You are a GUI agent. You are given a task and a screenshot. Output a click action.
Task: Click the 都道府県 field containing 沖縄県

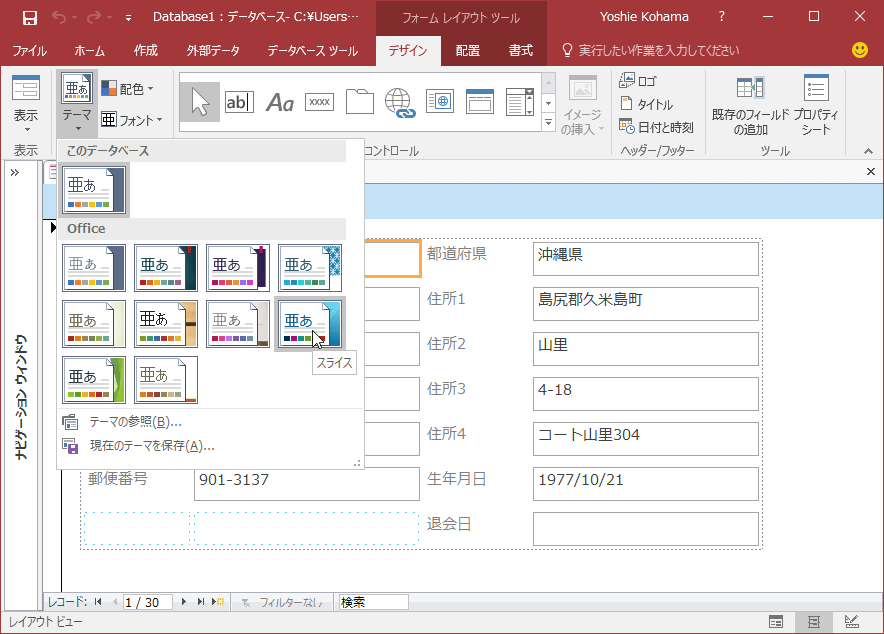[646, 259]
